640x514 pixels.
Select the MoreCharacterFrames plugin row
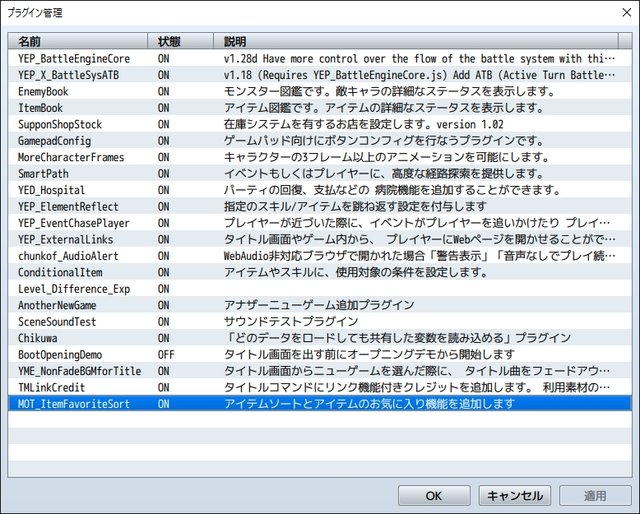point(320,157)
